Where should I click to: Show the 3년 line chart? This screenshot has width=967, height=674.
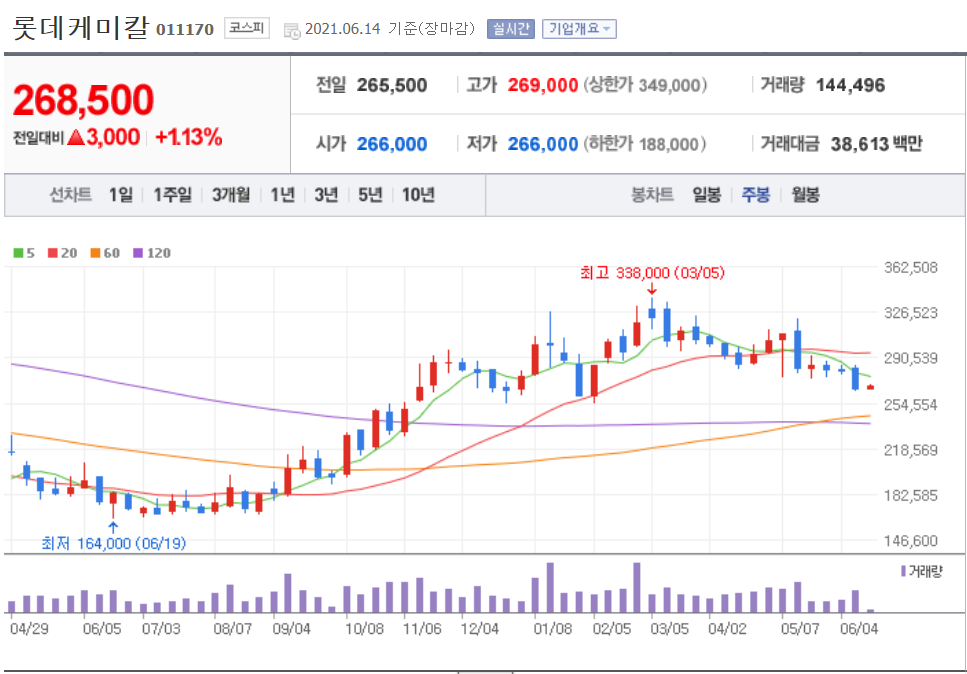[x=326, y=195]
